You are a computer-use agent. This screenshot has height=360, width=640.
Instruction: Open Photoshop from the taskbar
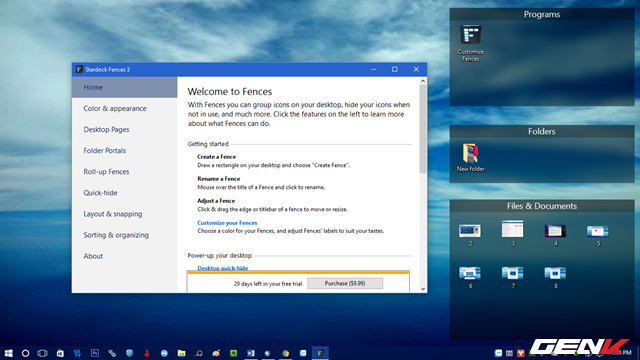(95, 353)
